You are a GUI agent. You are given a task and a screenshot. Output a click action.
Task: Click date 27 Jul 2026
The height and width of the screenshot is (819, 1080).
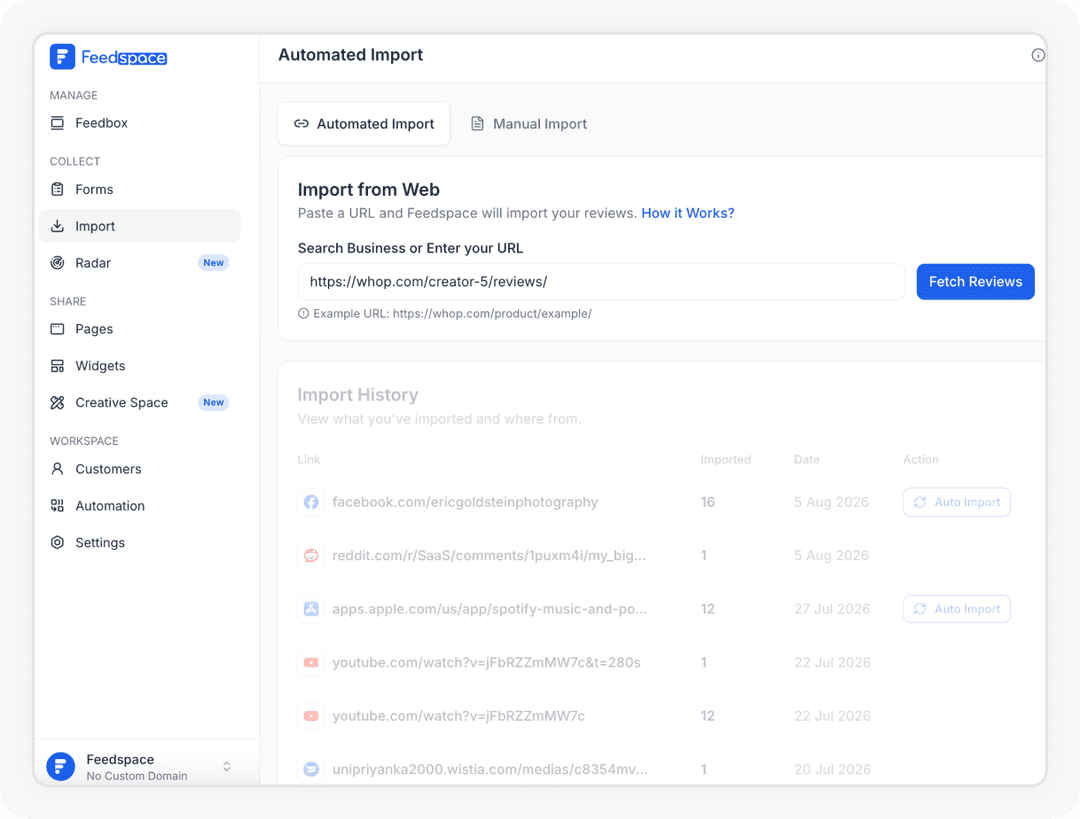point(832,609)
